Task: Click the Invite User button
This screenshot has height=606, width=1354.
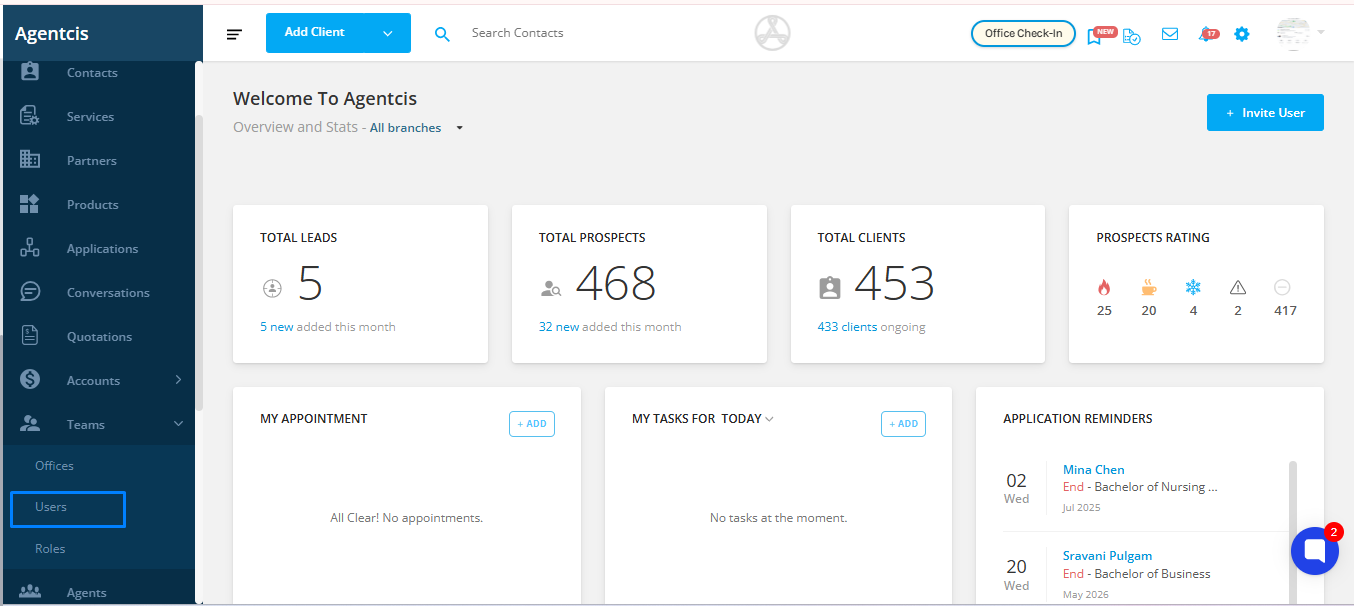Action: point(1265,113)
